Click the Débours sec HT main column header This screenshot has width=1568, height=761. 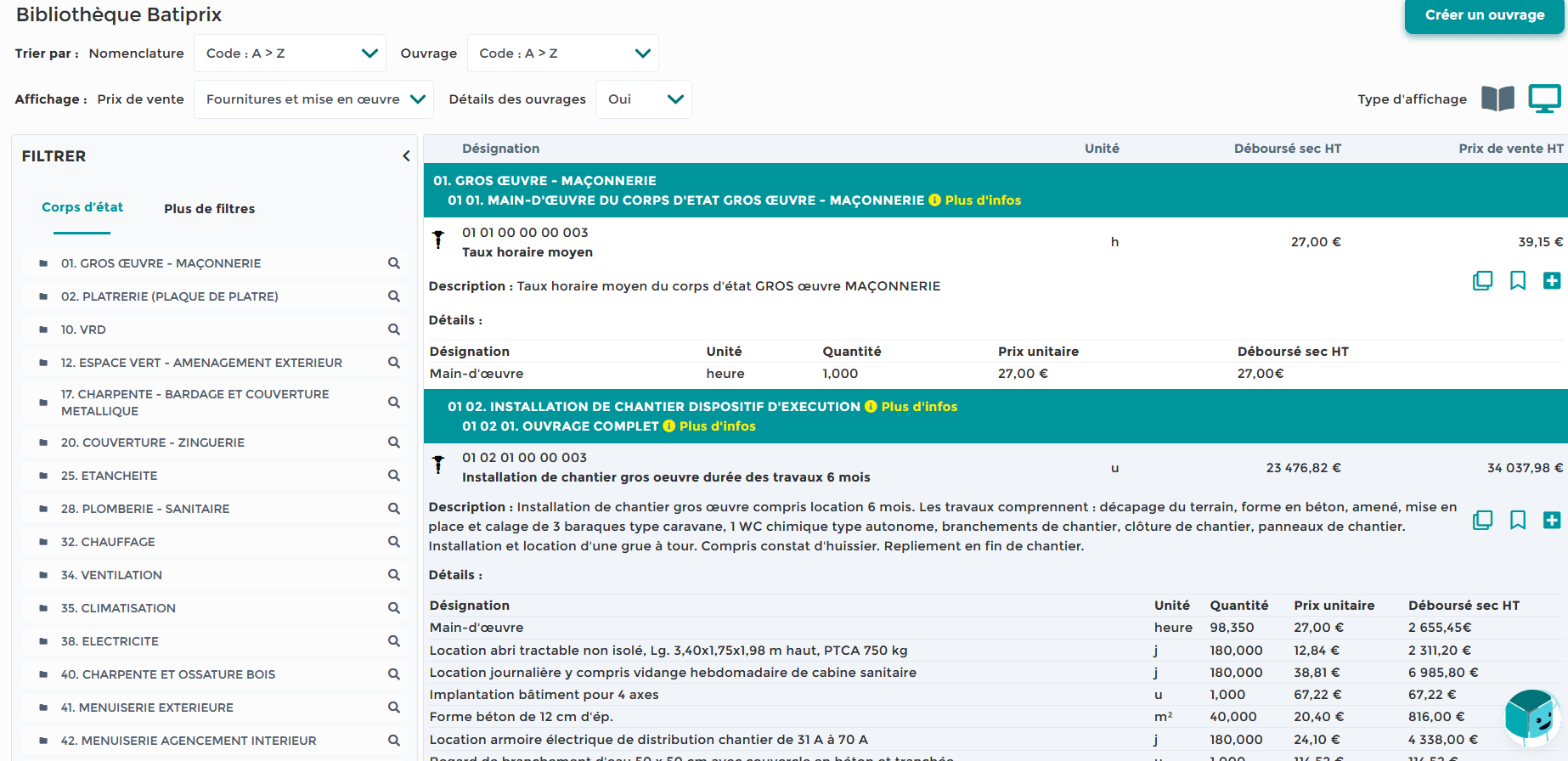(1288, 149)
